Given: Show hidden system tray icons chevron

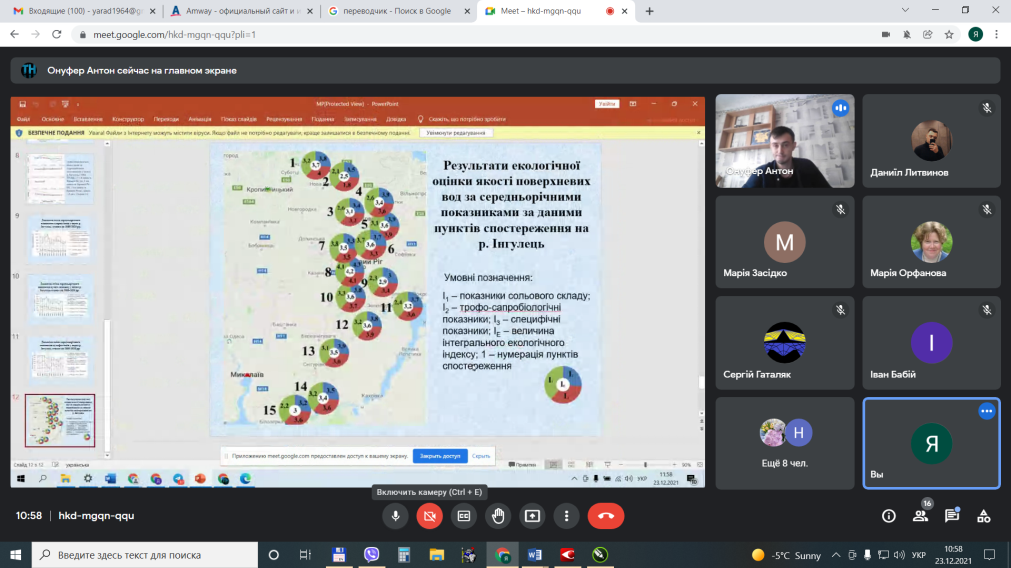Looking at the screenshot, I should coord(836,555).
